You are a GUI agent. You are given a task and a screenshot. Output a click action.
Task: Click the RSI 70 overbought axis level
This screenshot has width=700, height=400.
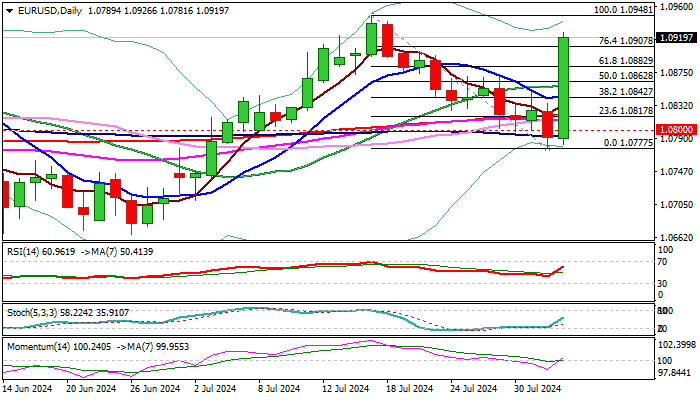coord(662,261)
